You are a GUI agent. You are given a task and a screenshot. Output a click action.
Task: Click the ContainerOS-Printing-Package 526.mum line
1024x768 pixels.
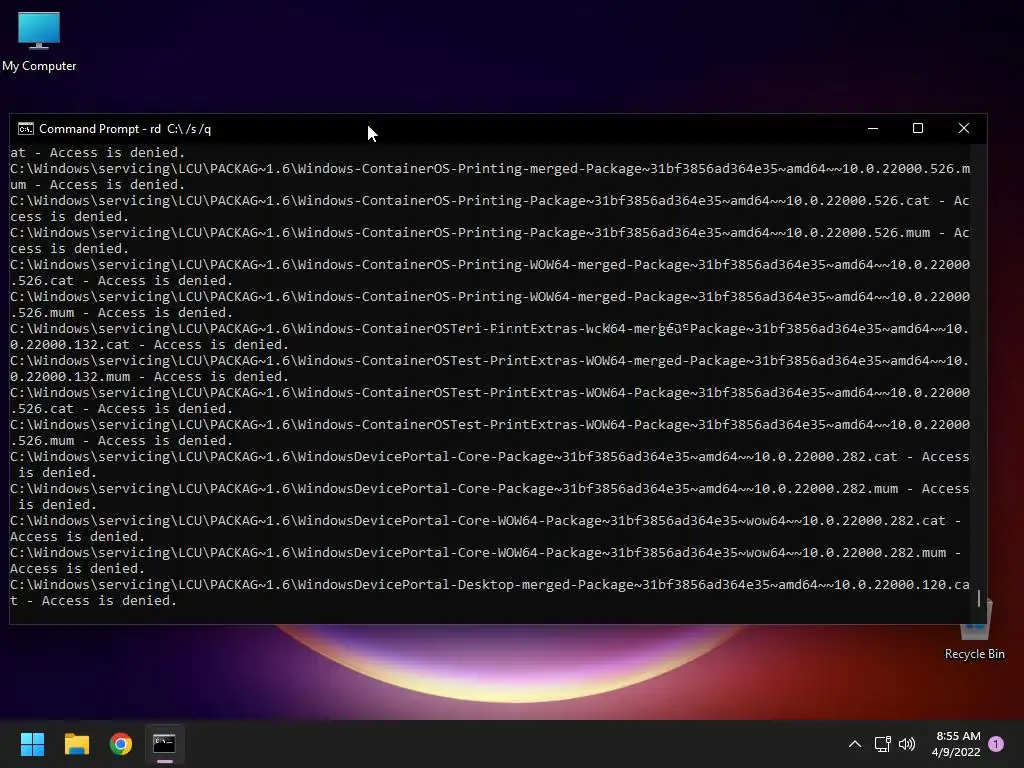coord(490,232)
